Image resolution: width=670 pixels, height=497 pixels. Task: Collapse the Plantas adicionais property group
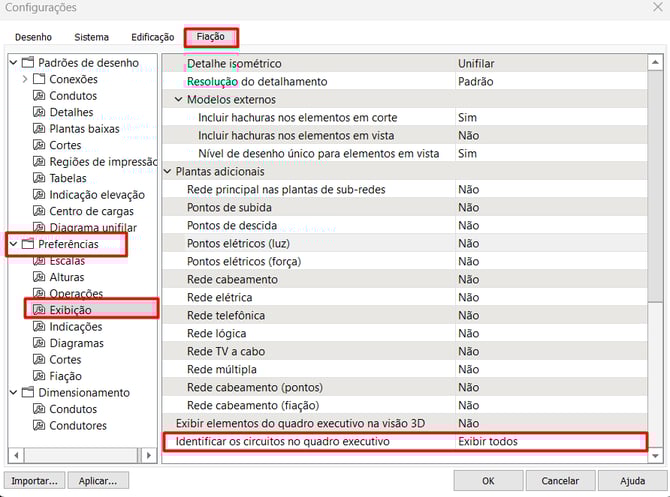[167, 172]
